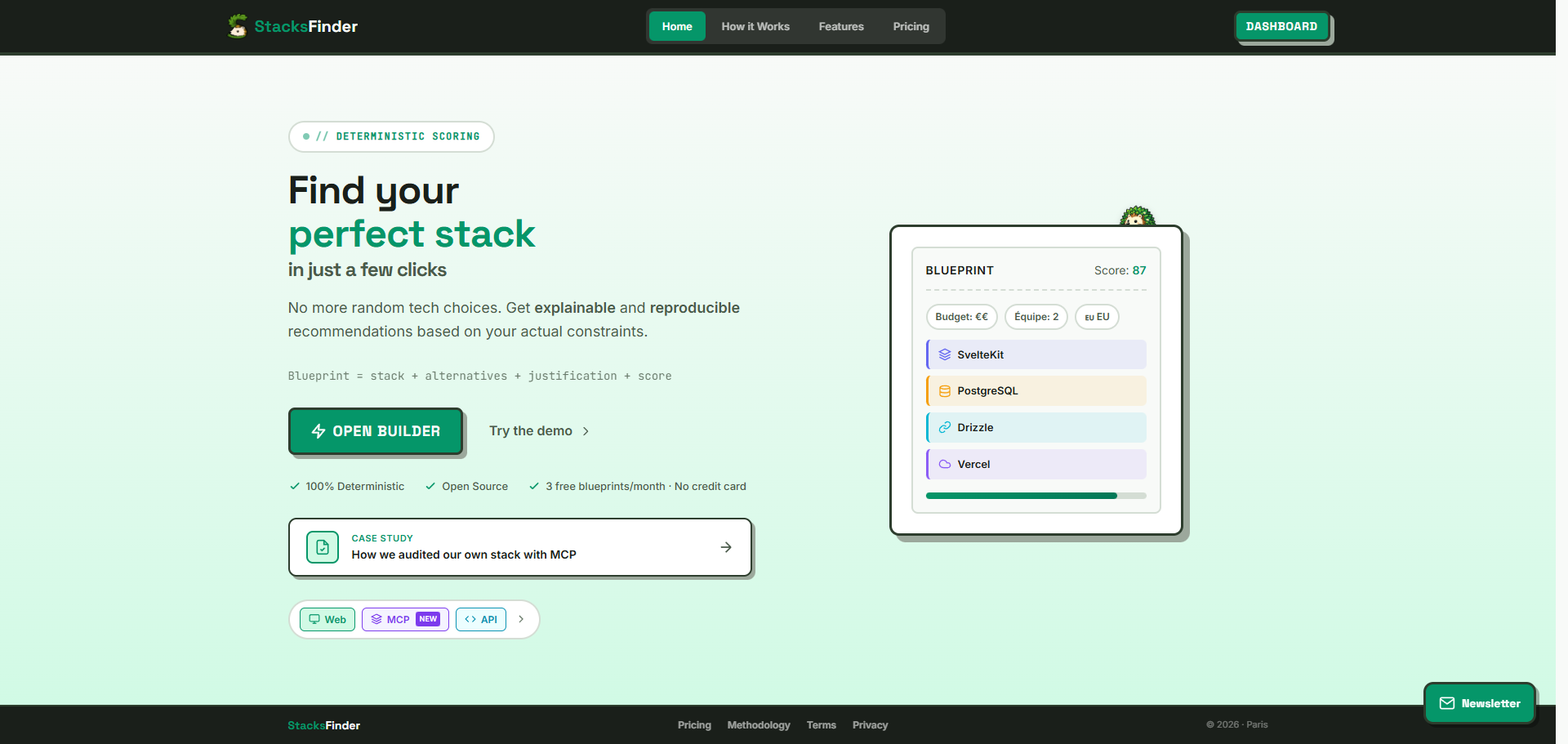
Task: Click the Vercel cloud icon
Action: pos(945,464)
